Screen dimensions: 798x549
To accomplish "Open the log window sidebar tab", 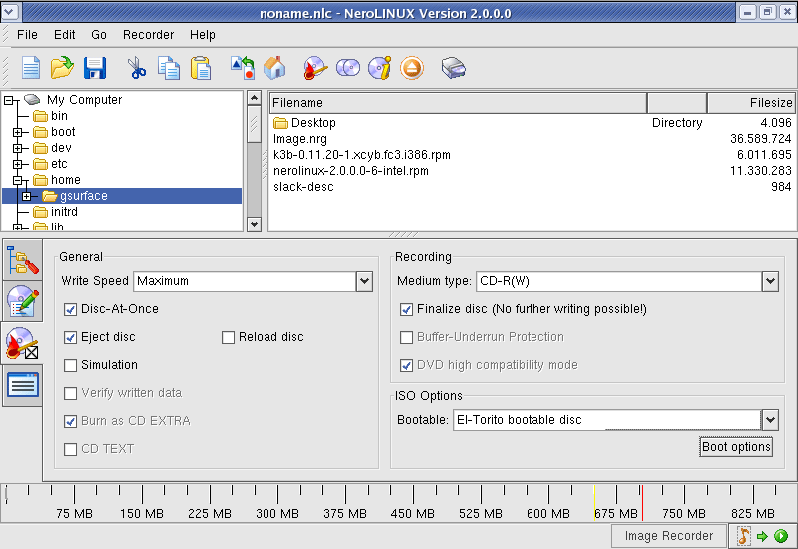I will 22,385.
